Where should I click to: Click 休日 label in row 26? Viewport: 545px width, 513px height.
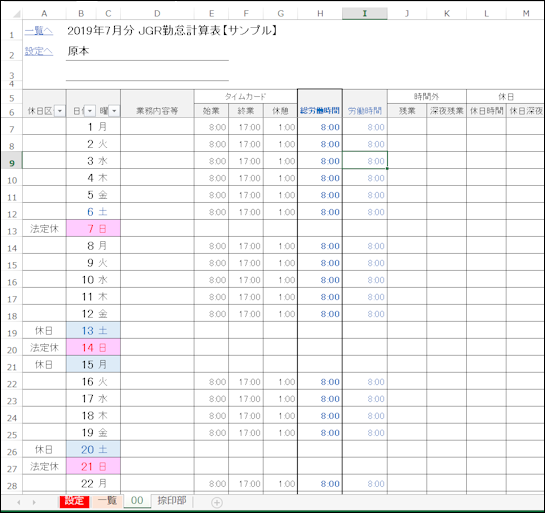44,449
